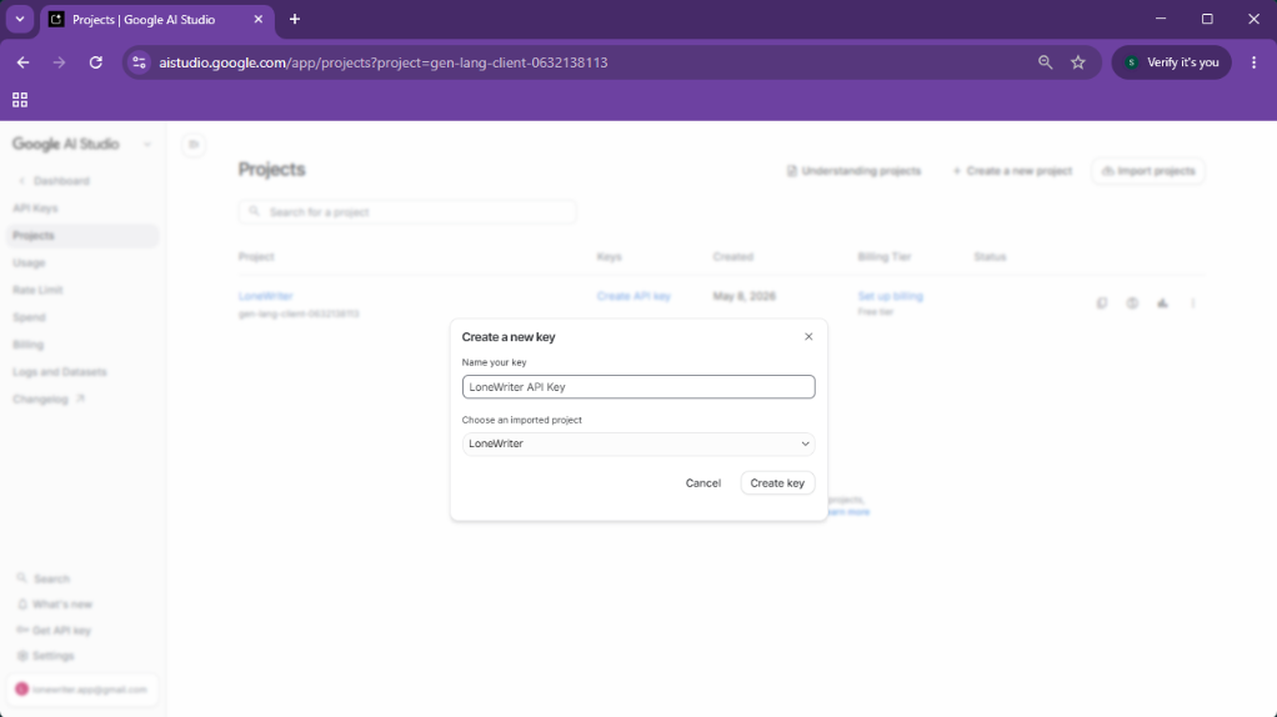
Task: Open the Chrome three-dot menu
Action: point(1254,62)
